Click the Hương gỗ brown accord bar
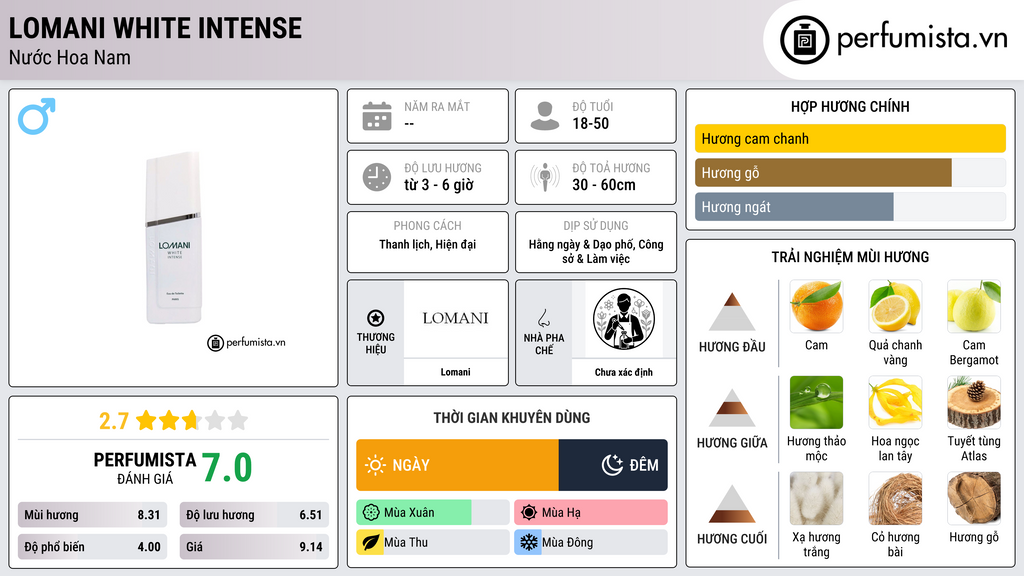 pos(823,172)
